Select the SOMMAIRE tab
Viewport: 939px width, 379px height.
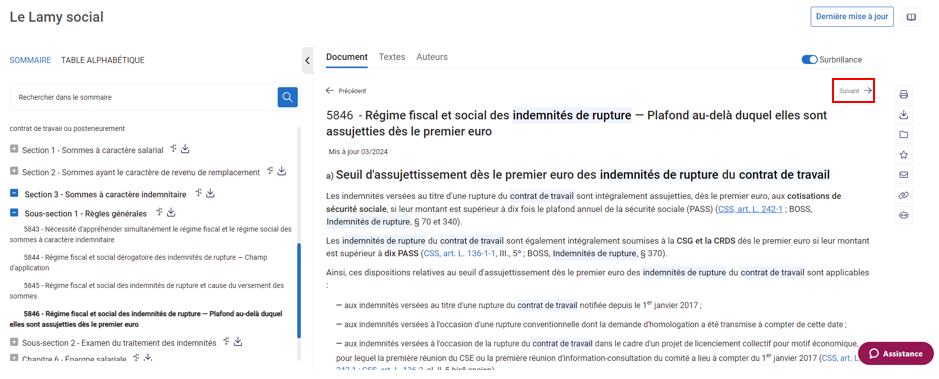point(30,60)
